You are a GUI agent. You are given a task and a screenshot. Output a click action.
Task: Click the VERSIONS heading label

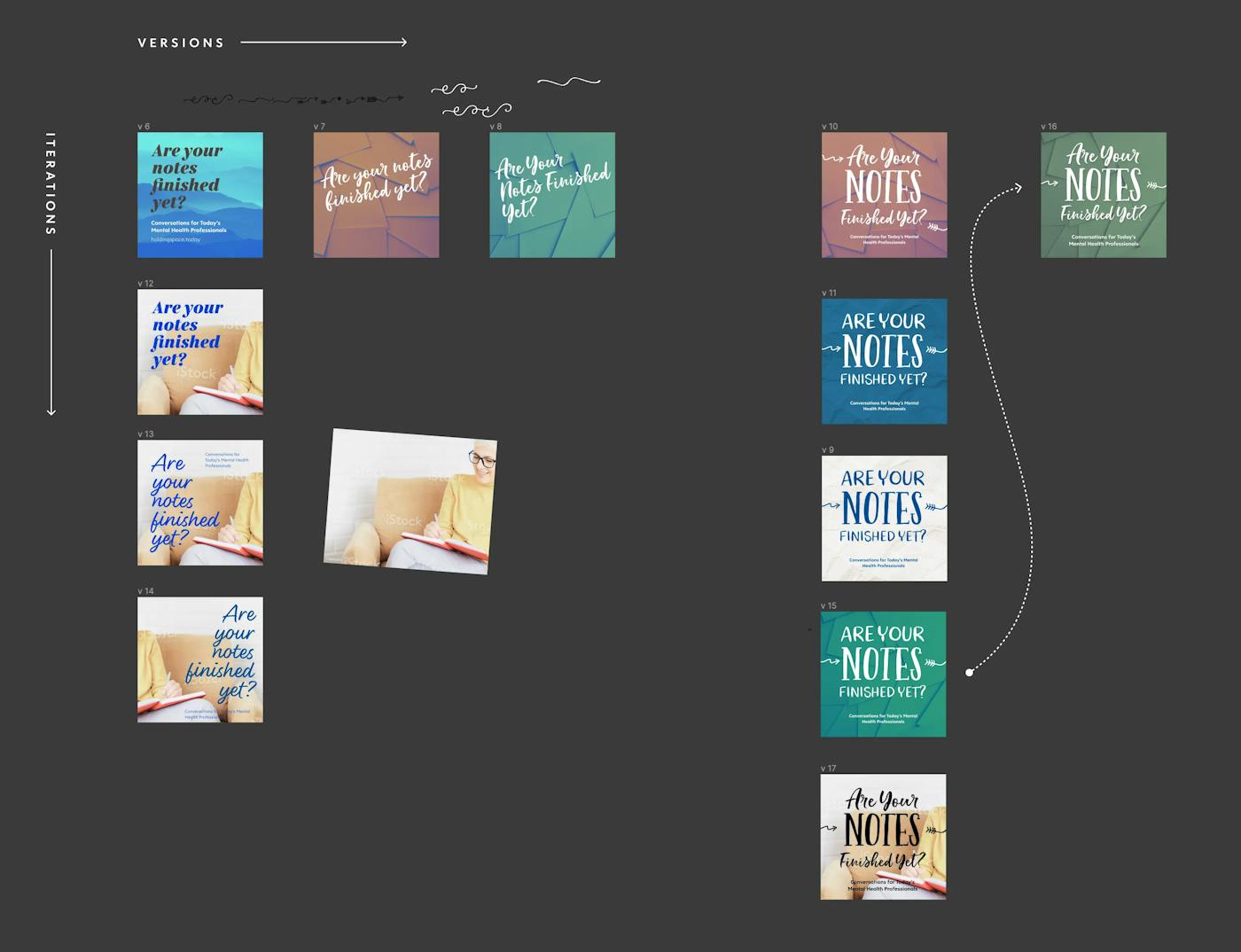181,42
